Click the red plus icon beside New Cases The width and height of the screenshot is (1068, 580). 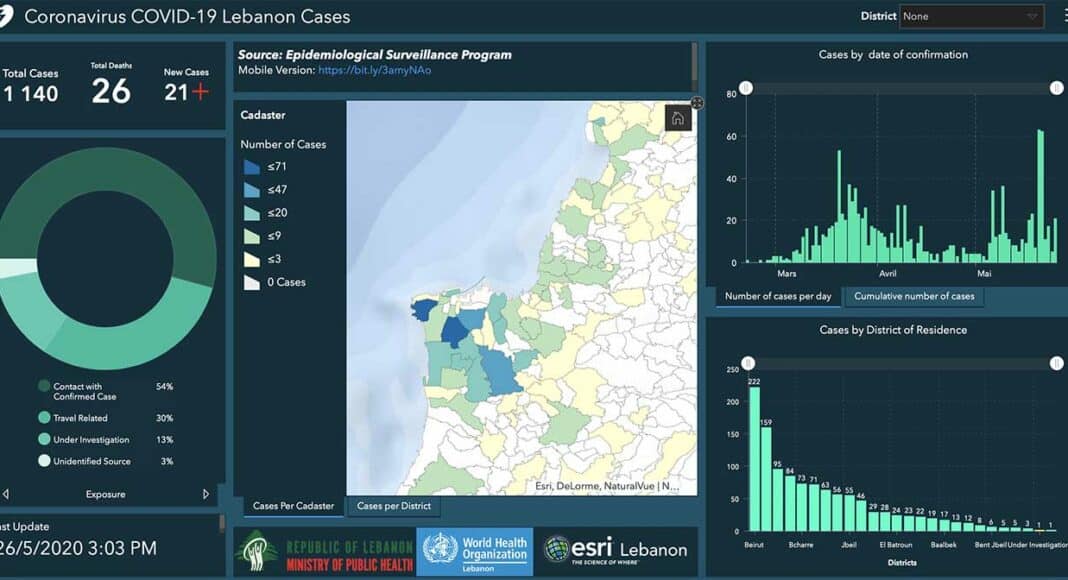(x=200, y=92)
